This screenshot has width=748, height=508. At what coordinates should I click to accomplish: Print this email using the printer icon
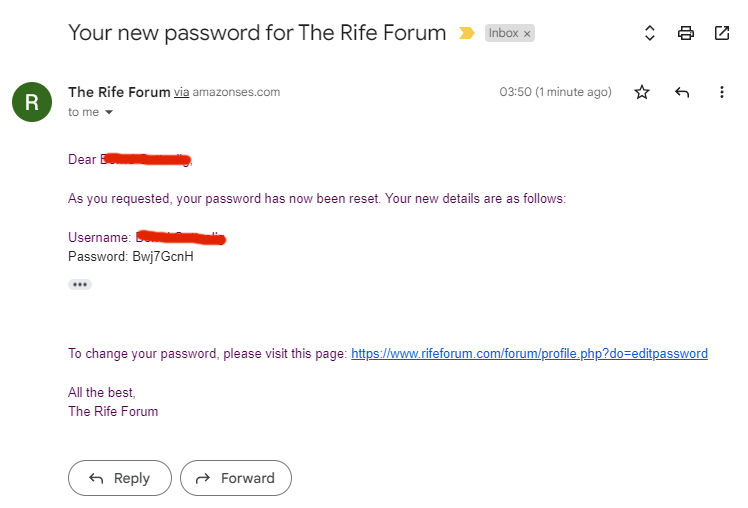coord(685,33)
